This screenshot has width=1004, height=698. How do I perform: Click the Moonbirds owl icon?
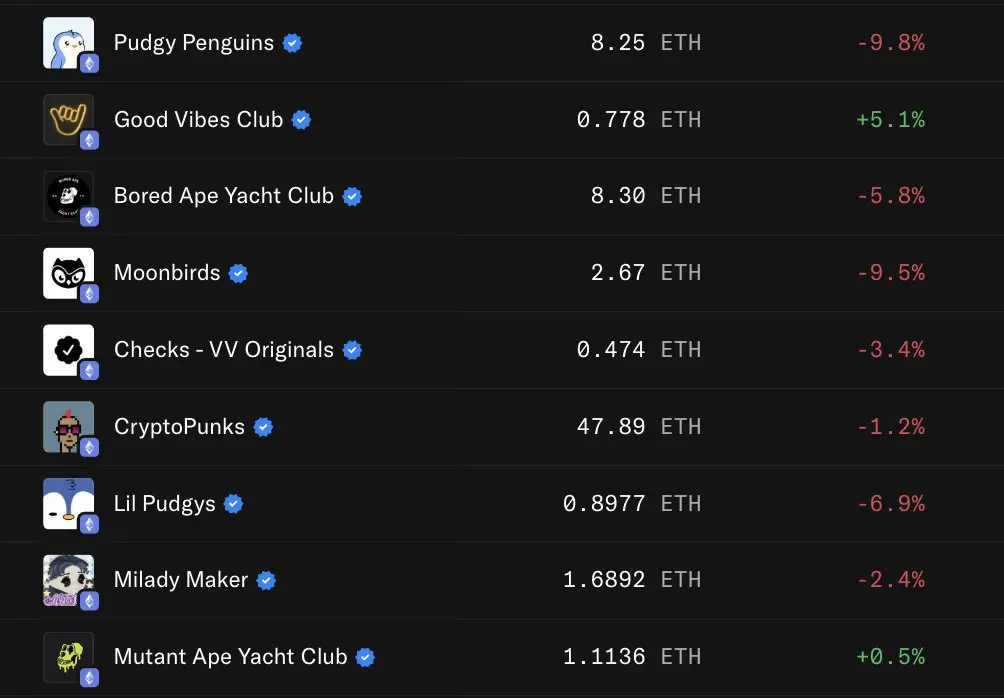click(67, 272)
